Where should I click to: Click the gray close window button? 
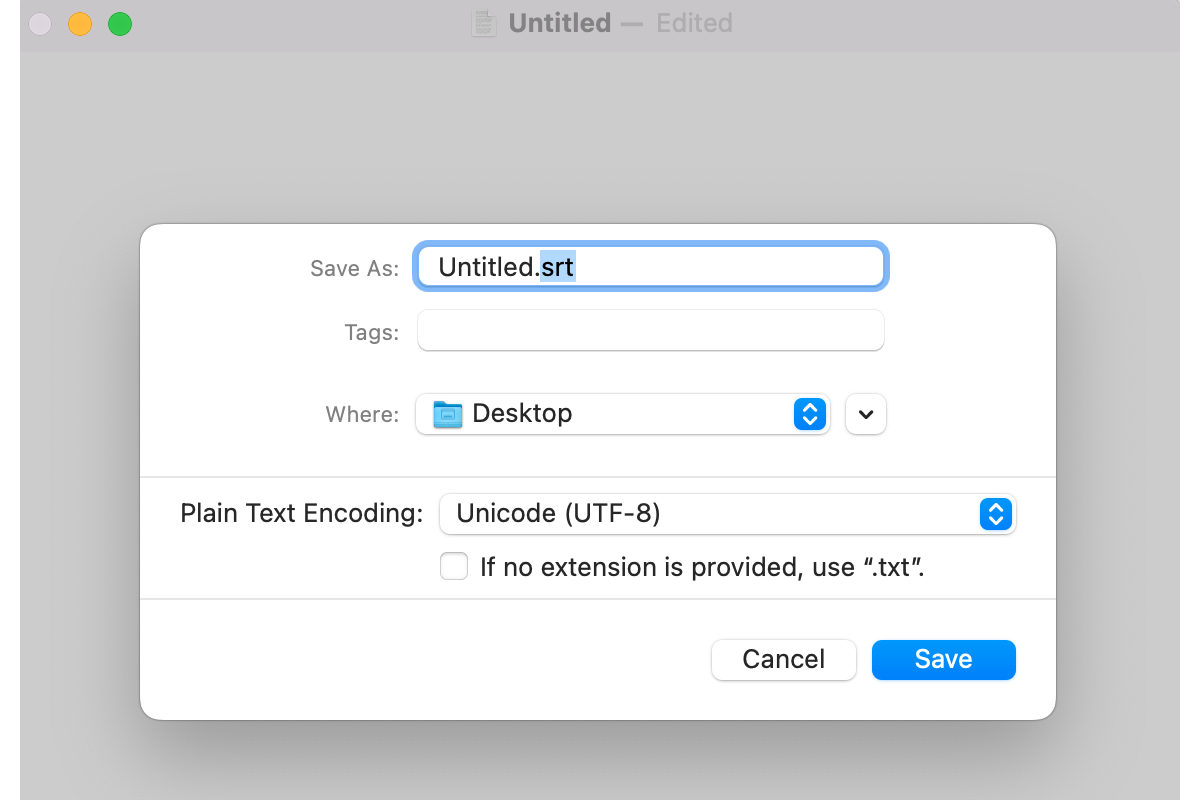[x=40, y=24]
